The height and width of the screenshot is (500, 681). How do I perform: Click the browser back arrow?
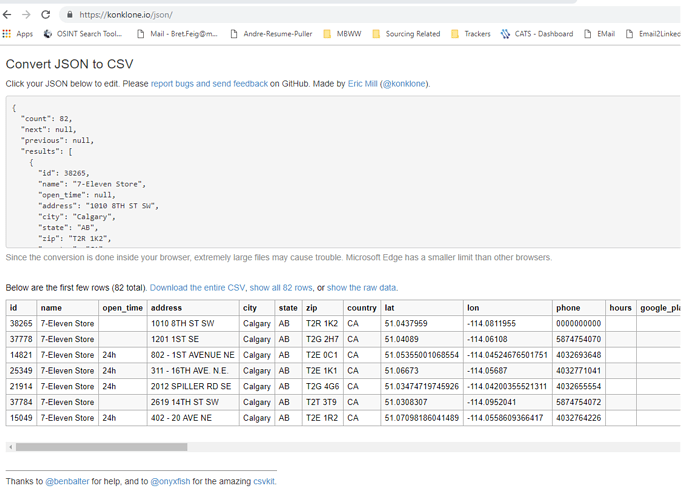click(8, 15)
